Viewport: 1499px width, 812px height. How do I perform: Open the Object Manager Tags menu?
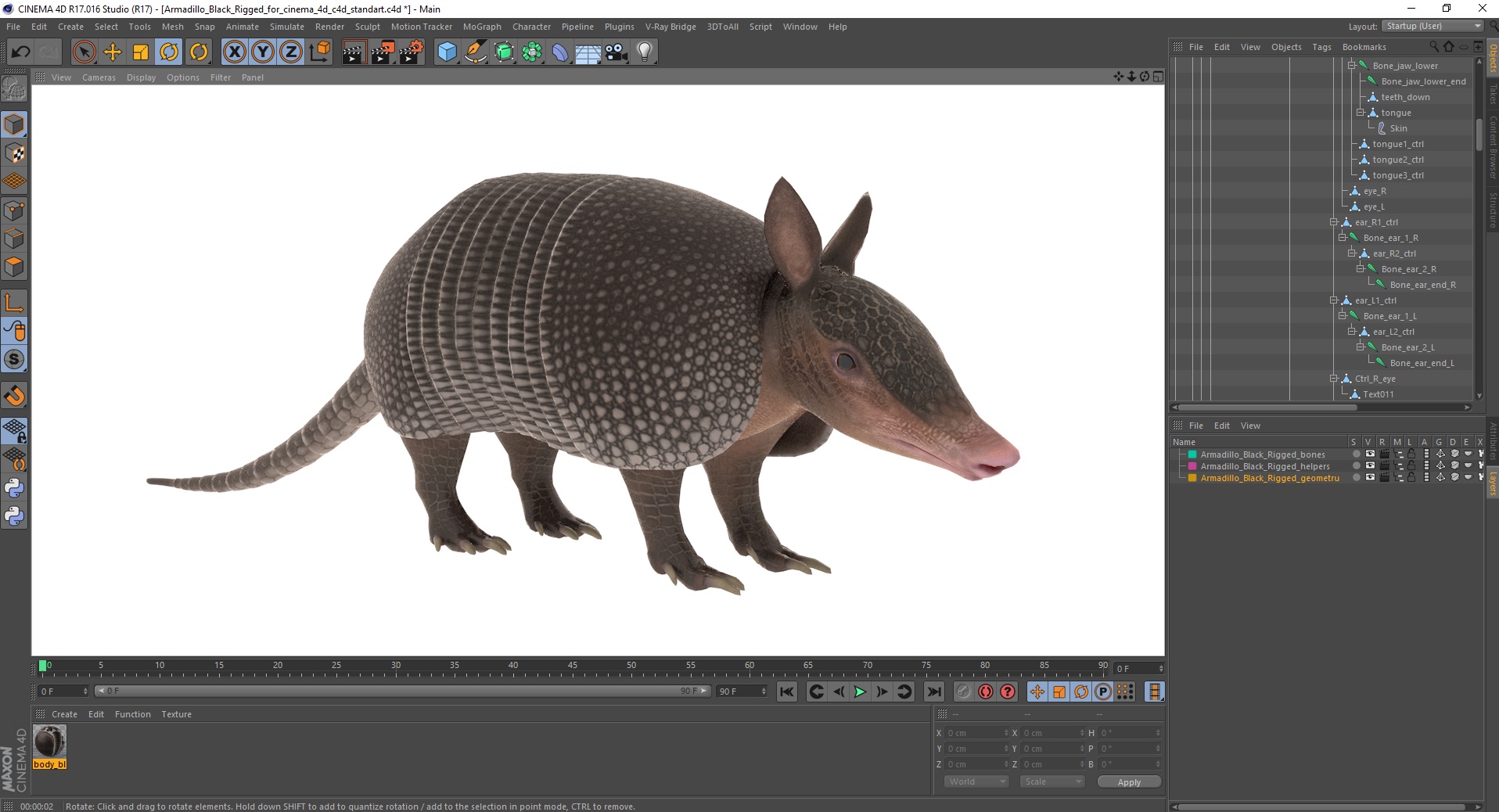[1321, 47]
